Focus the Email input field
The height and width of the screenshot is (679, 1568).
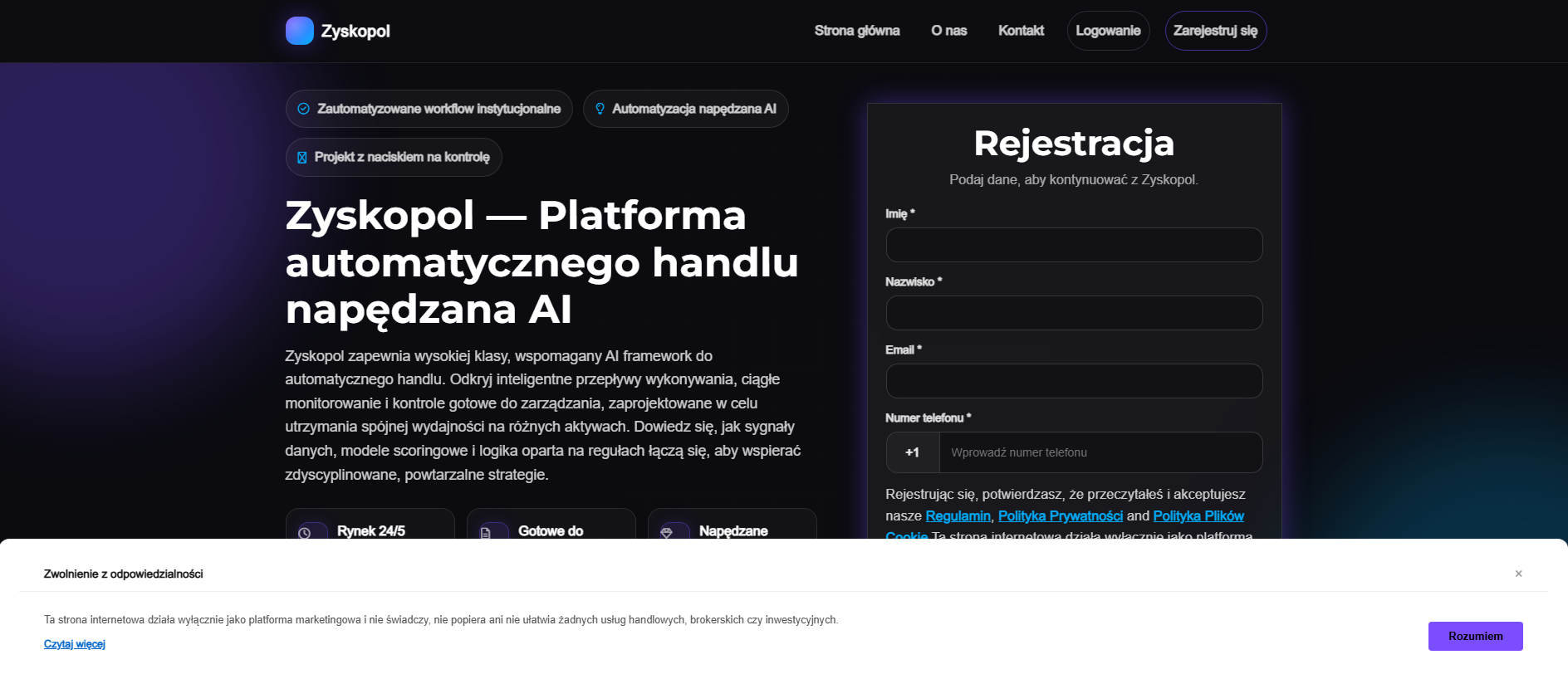1074,381
